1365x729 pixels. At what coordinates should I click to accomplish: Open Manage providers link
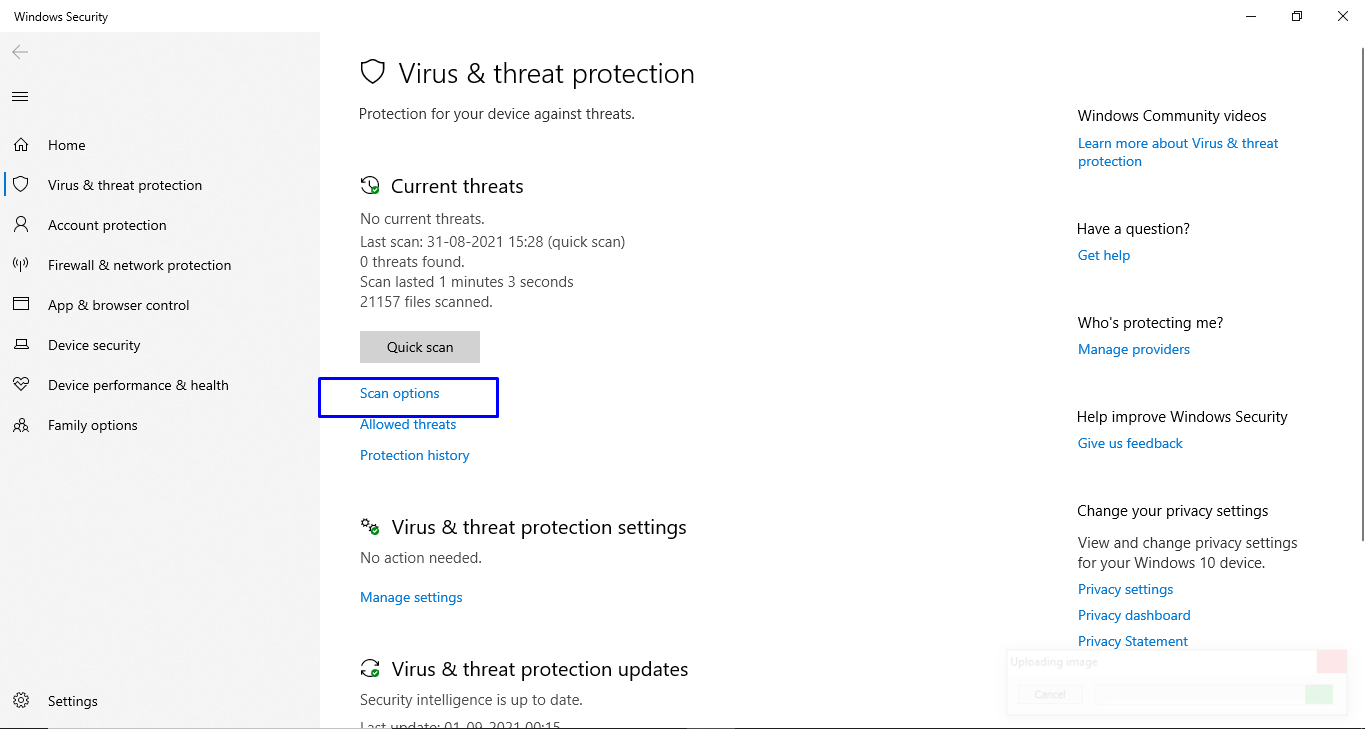point(1134,349)
